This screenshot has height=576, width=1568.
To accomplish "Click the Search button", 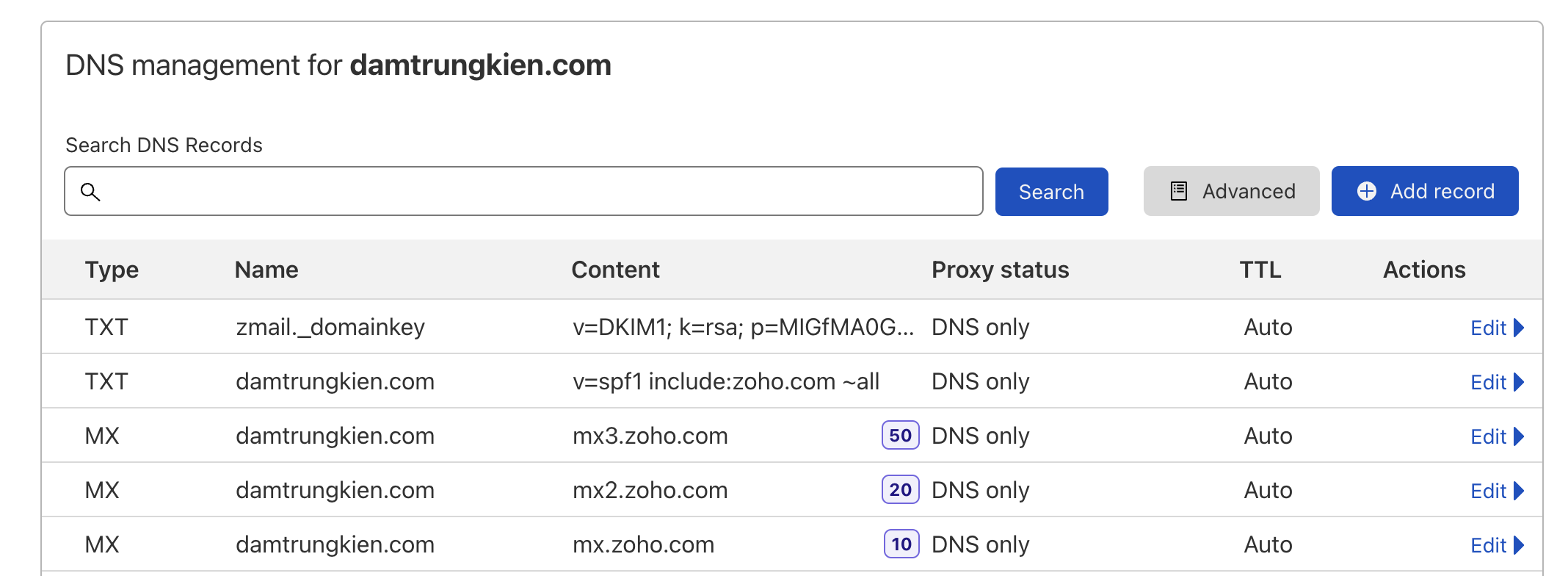I will 1051,192.
